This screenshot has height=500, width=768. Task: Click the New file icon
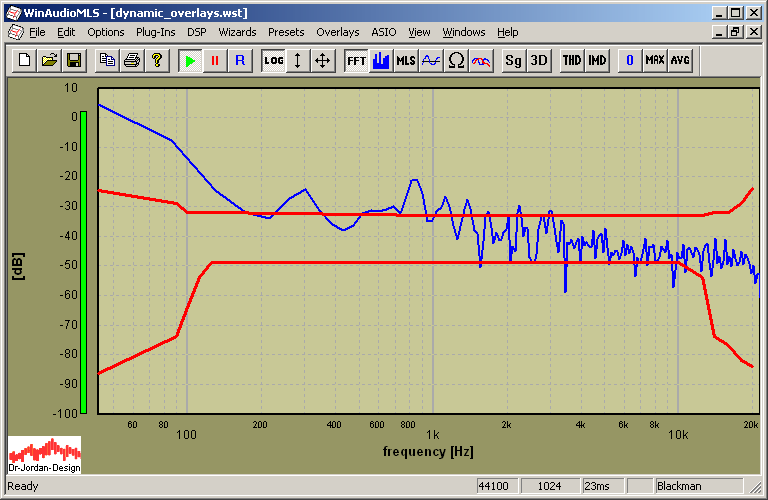(26, 60)
